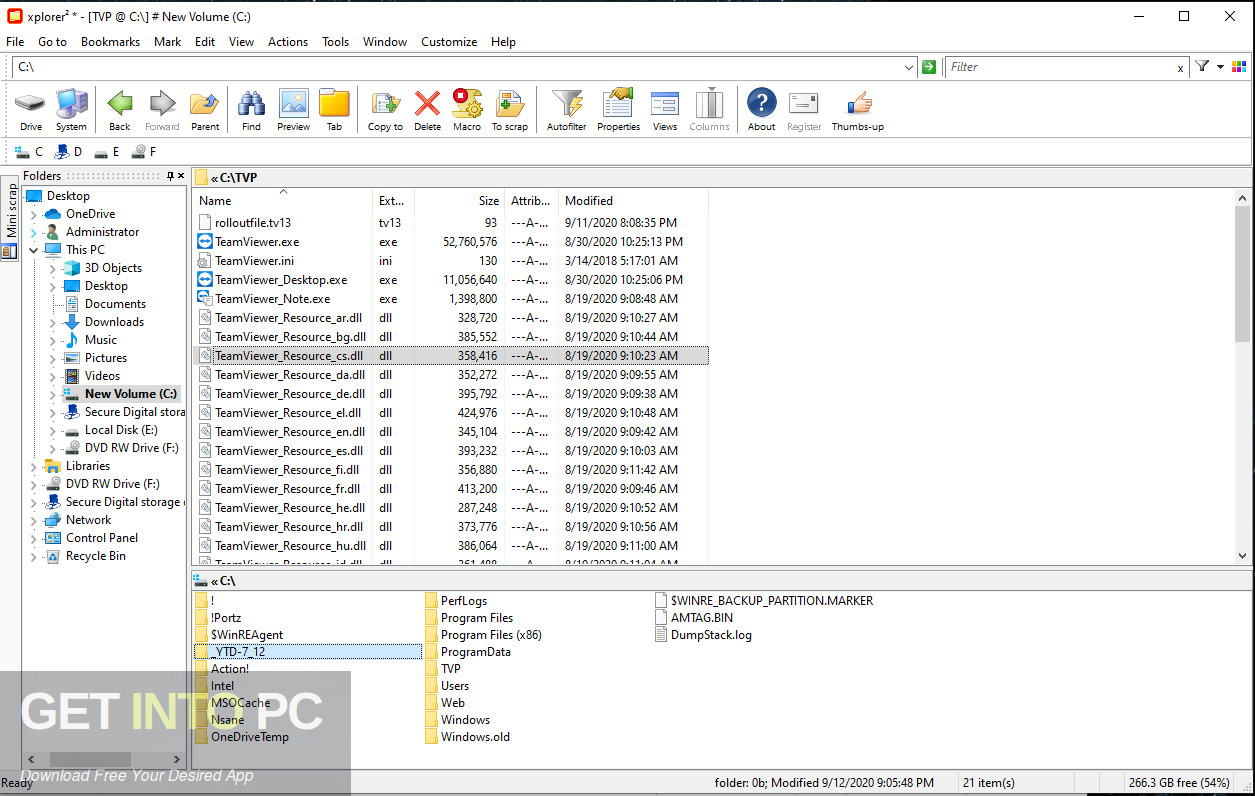Select Pictures in folder tree
1255x796 pixels.
106,358
